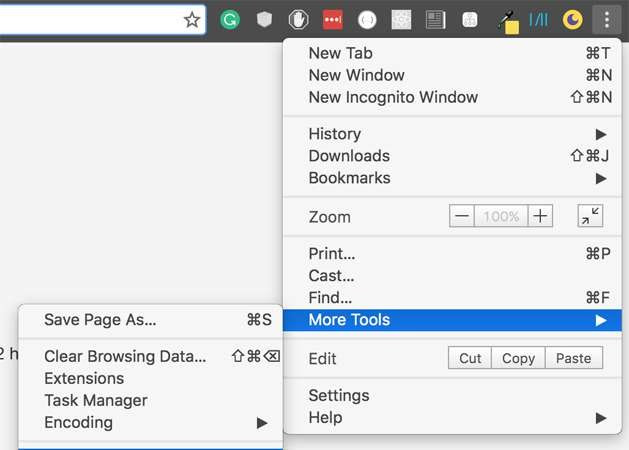Screen dimensions: 629x450
Task: Click the gray shield extension icon
Action: (x=264, y=19)
